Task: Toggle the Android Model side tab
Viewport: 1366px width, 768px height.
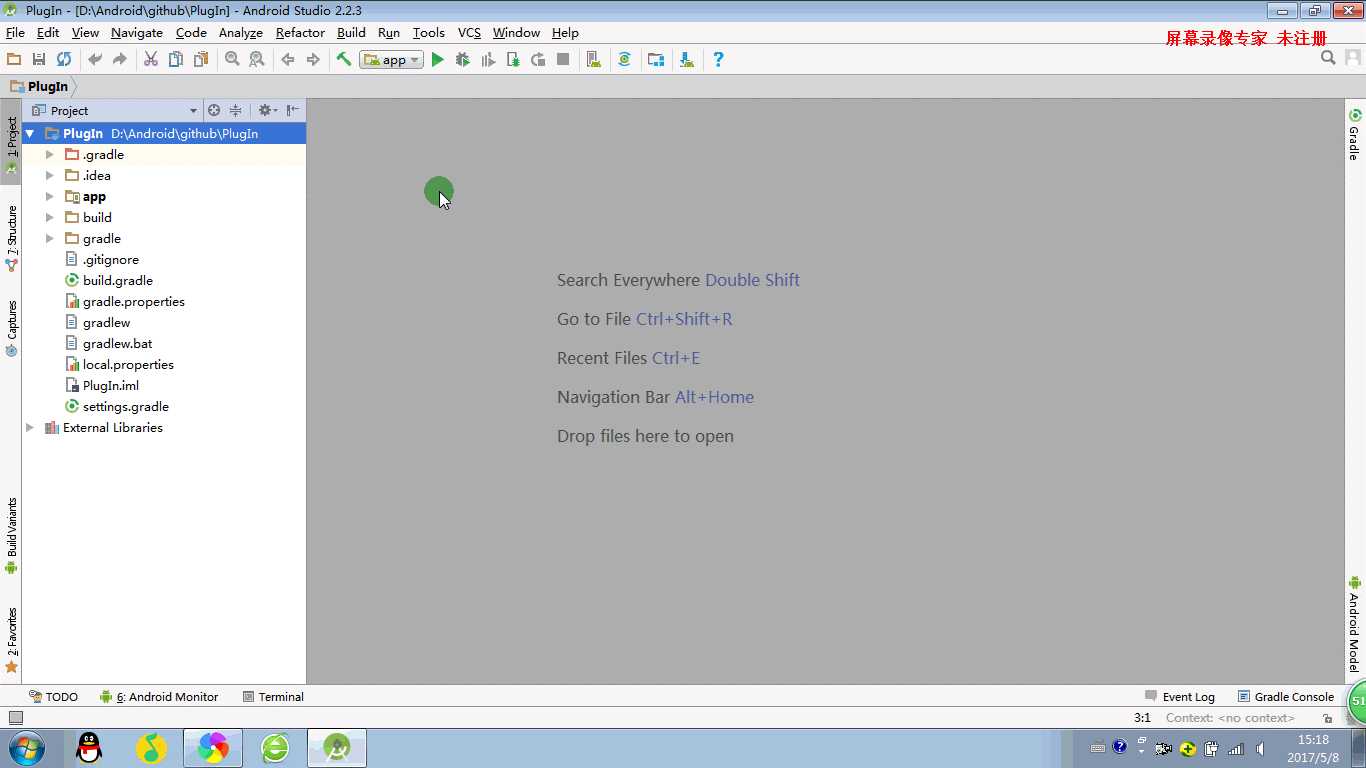Action: point(1355,624)
